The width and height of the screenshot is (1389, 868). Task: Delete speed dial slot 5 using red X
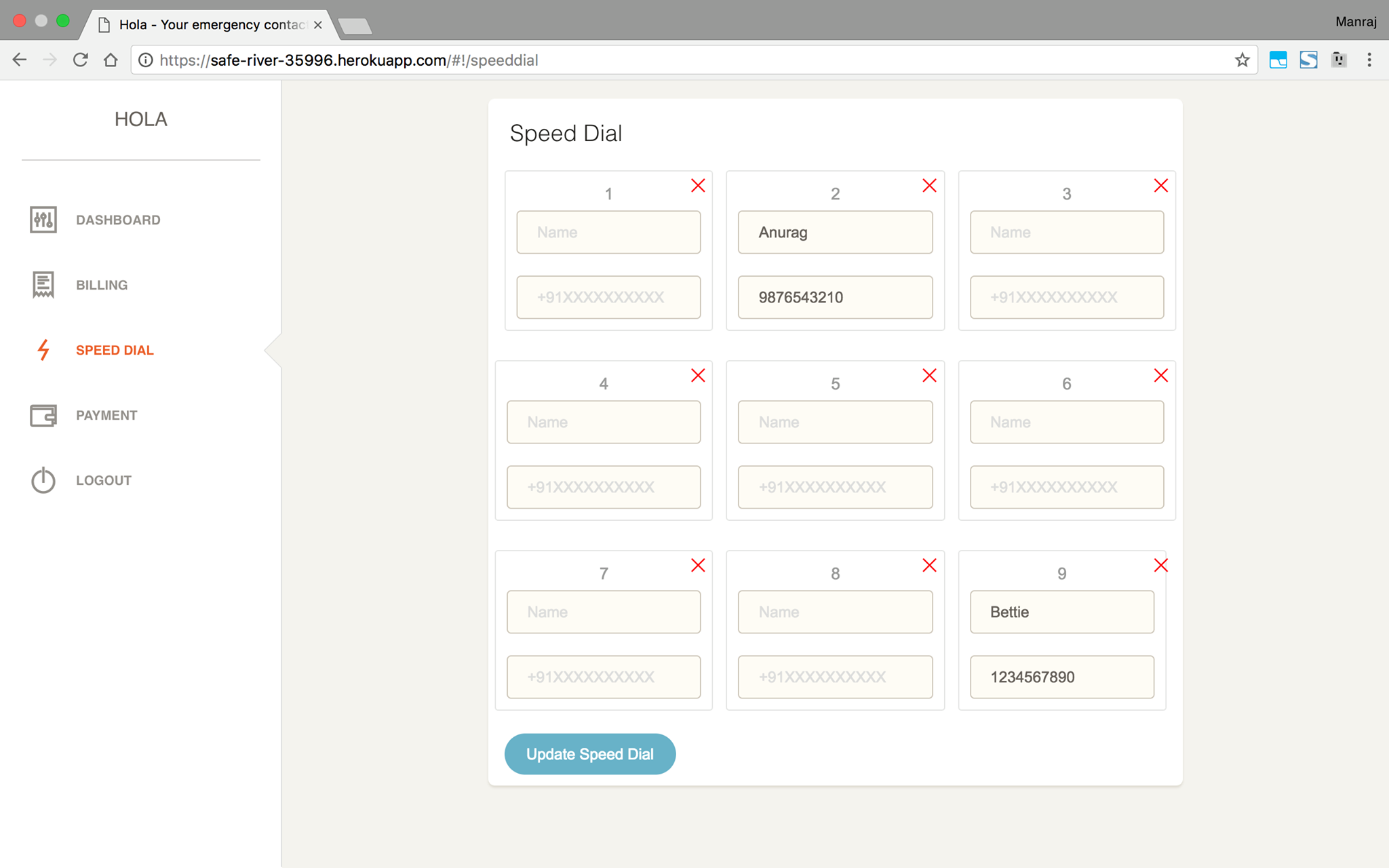(929, 376)
